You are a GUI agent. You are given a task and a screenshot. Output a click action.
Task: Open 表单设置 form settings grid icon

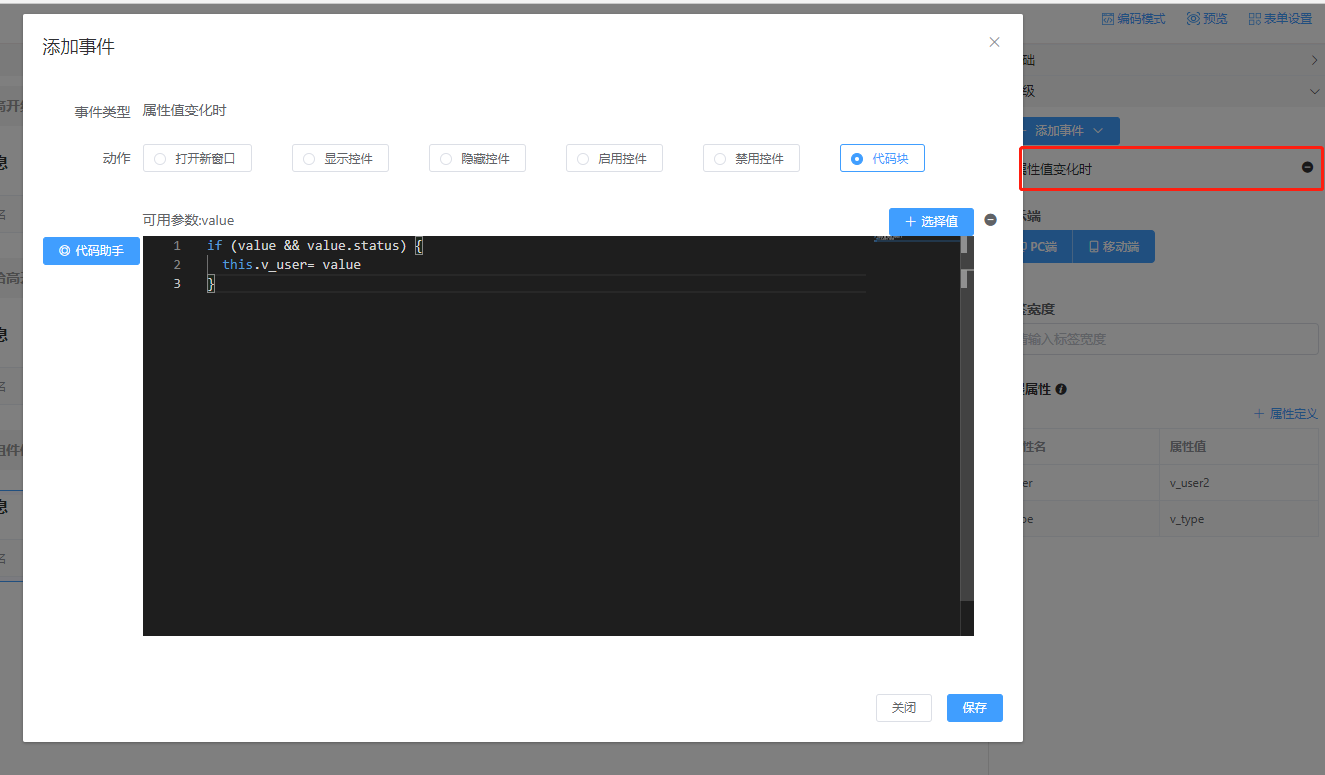point(1255,19)
